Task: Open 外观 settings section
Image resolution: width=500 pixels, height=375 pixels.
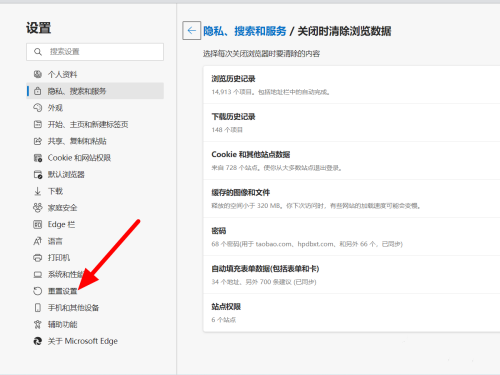Action: 95,107
